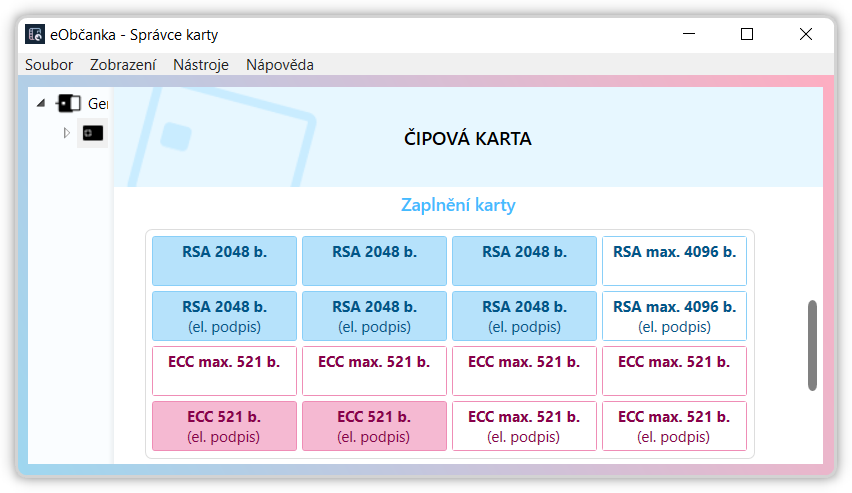Viewport: 852px width, 493px height.
Task: Select the RSA max. 4096 b. (el. podpis) slot
Action: (674, 316)
